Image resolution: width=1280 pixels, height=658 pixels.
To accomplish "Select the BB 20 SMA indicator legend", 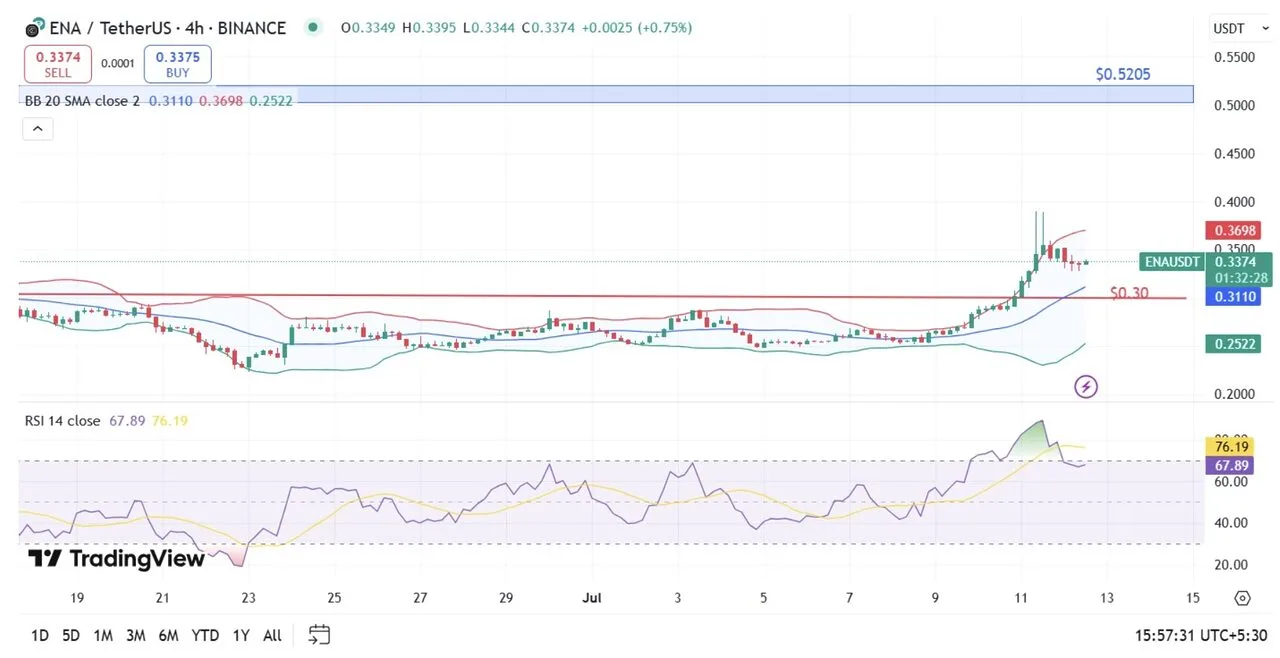I will [82, 101].
